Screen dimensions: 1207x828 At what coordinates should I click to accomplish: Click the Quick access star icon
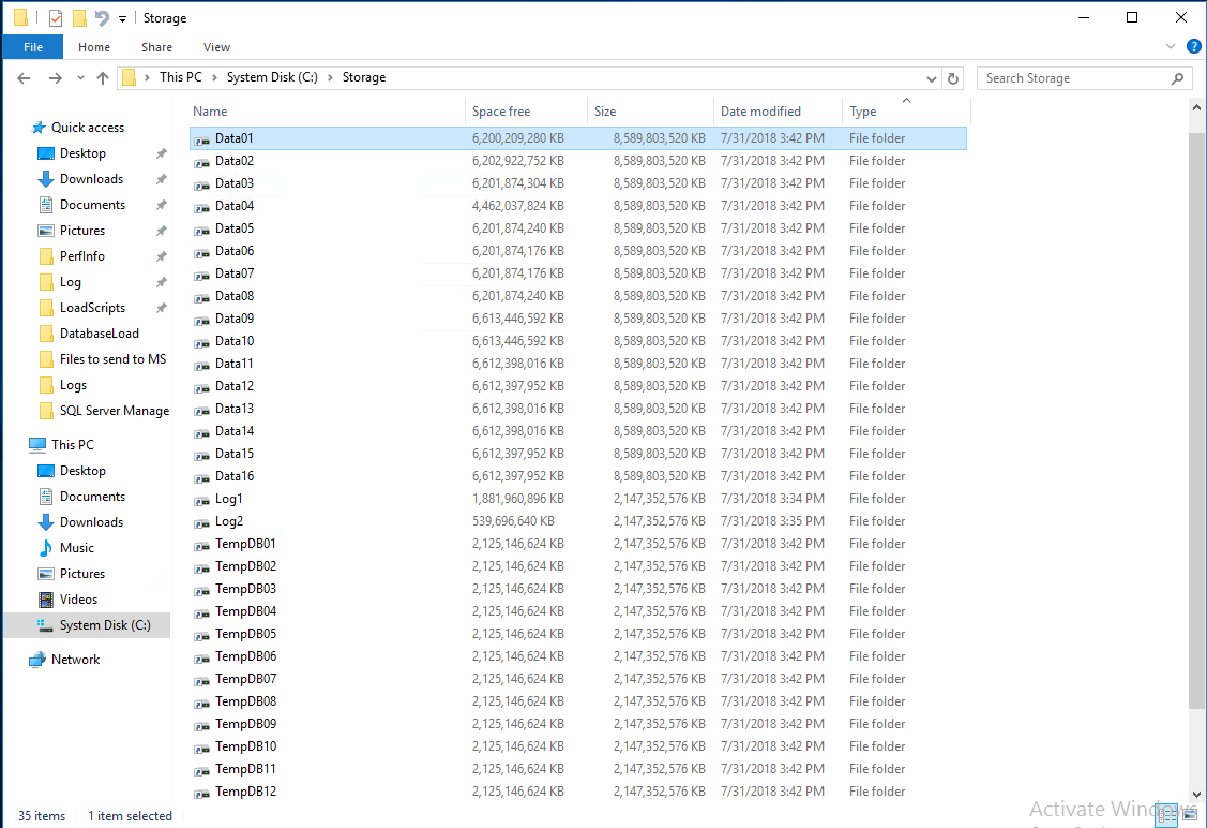pos(39,127)
